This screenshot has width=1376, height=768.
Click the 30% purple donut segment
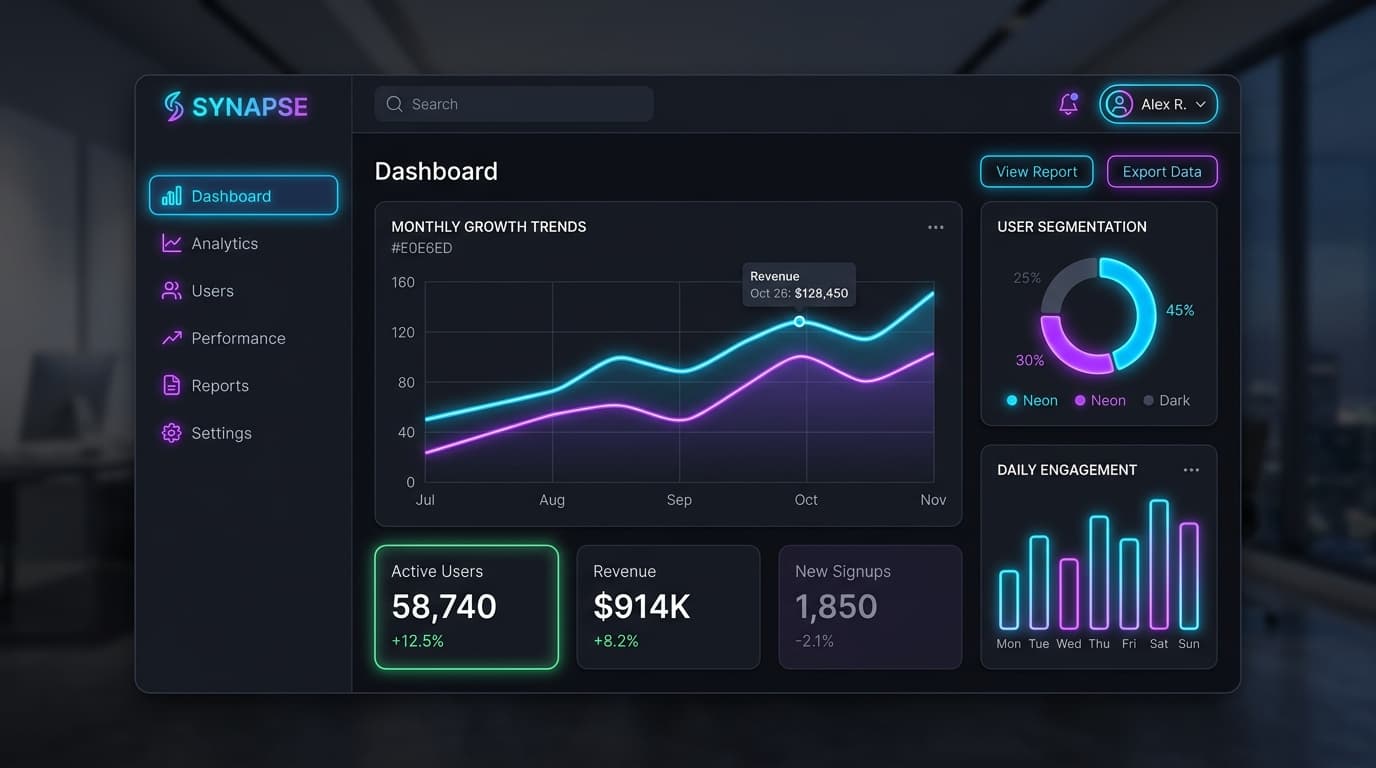[x=1068, y=350]
